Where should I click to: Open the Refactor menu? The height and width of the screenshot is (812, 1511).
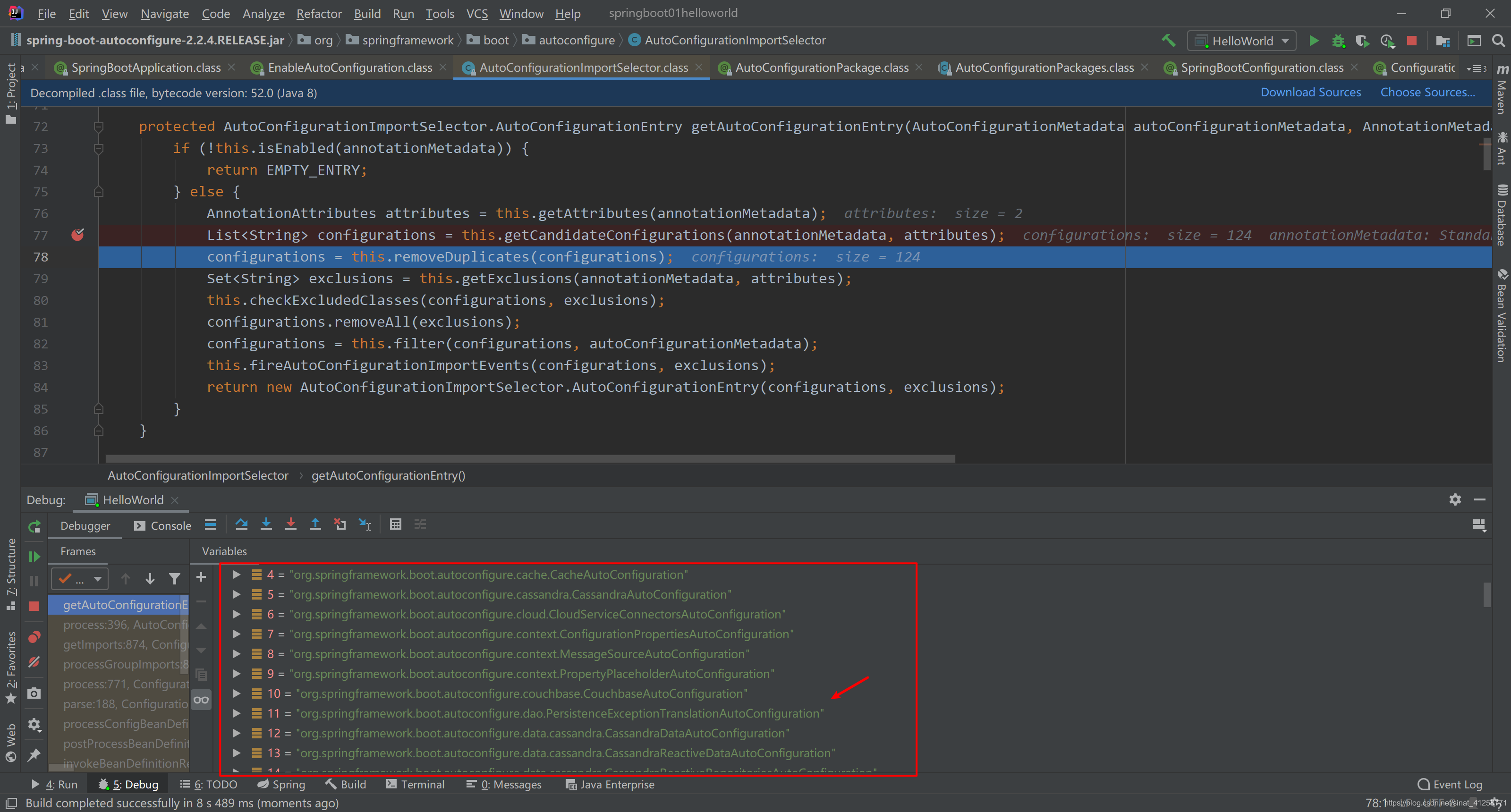point(319,13)
